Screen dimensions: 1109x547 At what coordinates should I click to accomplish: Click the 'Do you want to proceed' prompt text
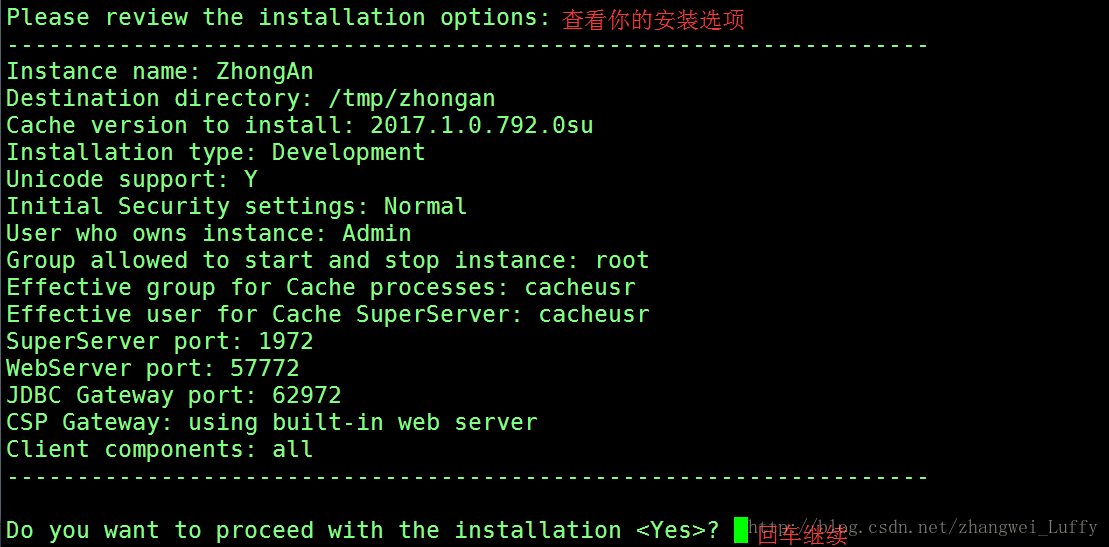point(363,530)
